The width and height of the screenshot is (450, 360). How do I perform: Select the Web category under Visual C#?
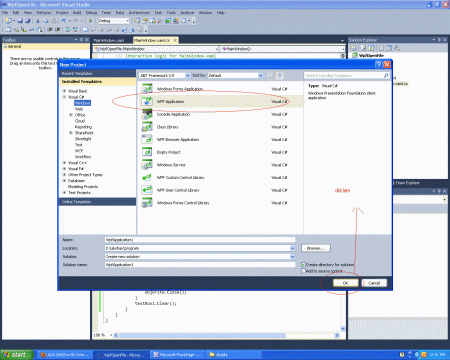(x=79, y=109)
